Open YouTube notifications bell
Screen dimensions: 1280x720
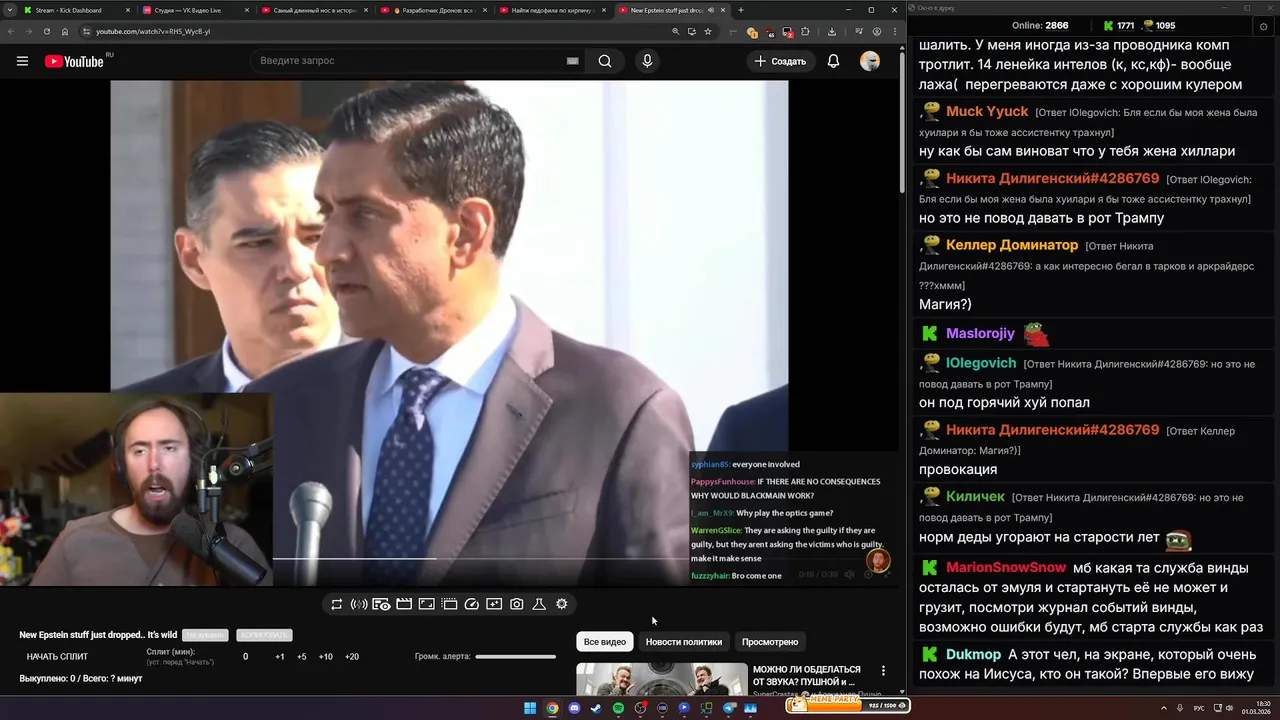[833, 61]
